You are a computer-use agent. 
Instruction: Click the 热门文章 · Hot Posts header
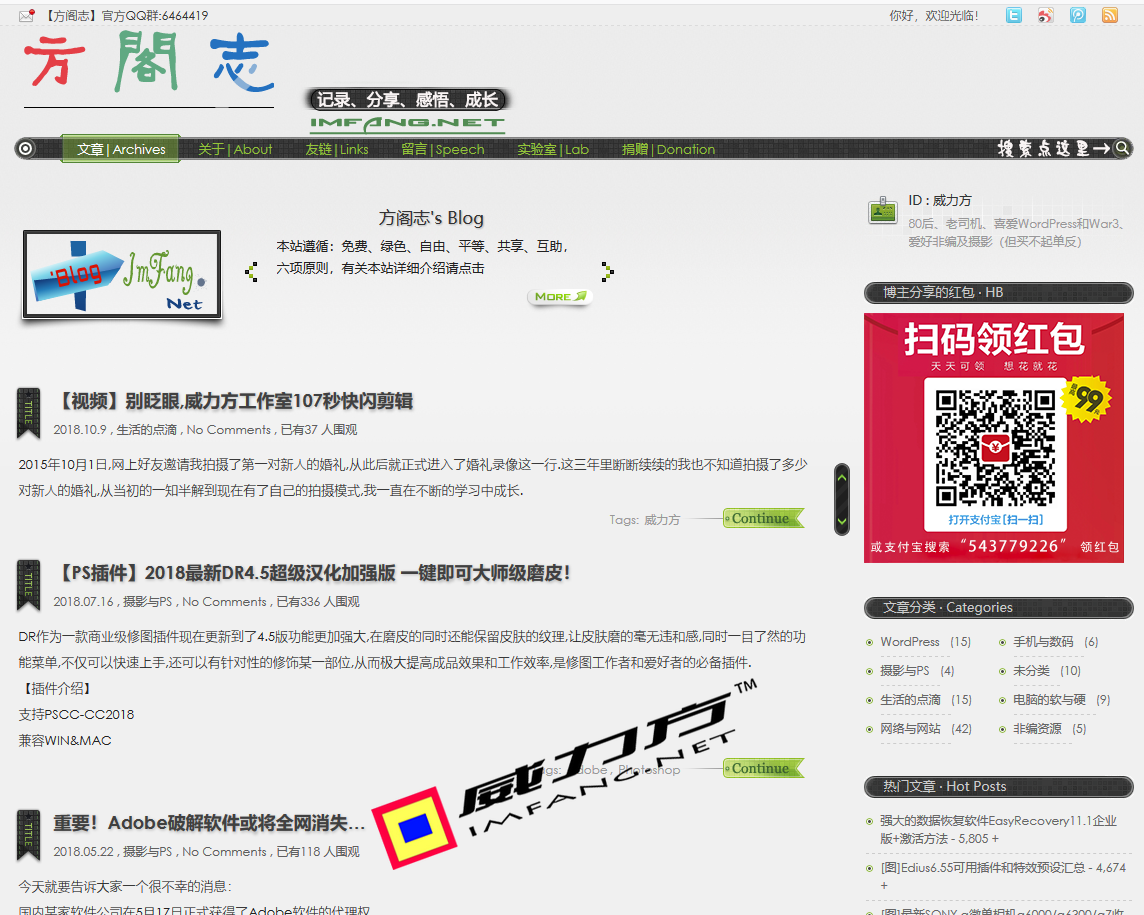point(998,787)
